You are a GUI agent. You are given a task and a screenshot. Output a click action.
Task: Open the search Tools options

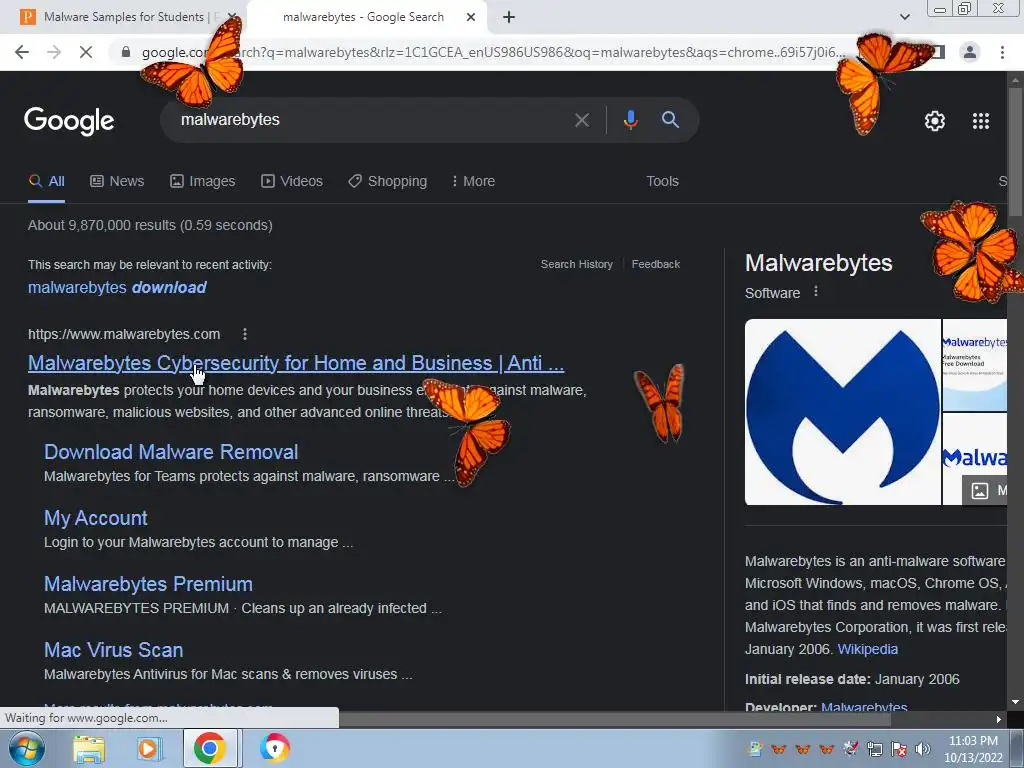coord(662,182)
